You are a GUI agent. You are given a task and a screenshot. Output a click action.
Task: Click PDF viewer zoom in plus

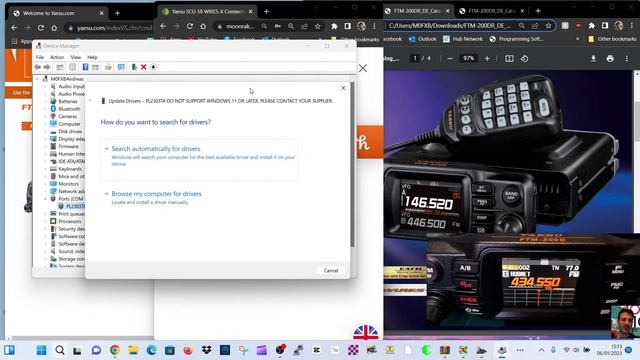tap(487, 59)
